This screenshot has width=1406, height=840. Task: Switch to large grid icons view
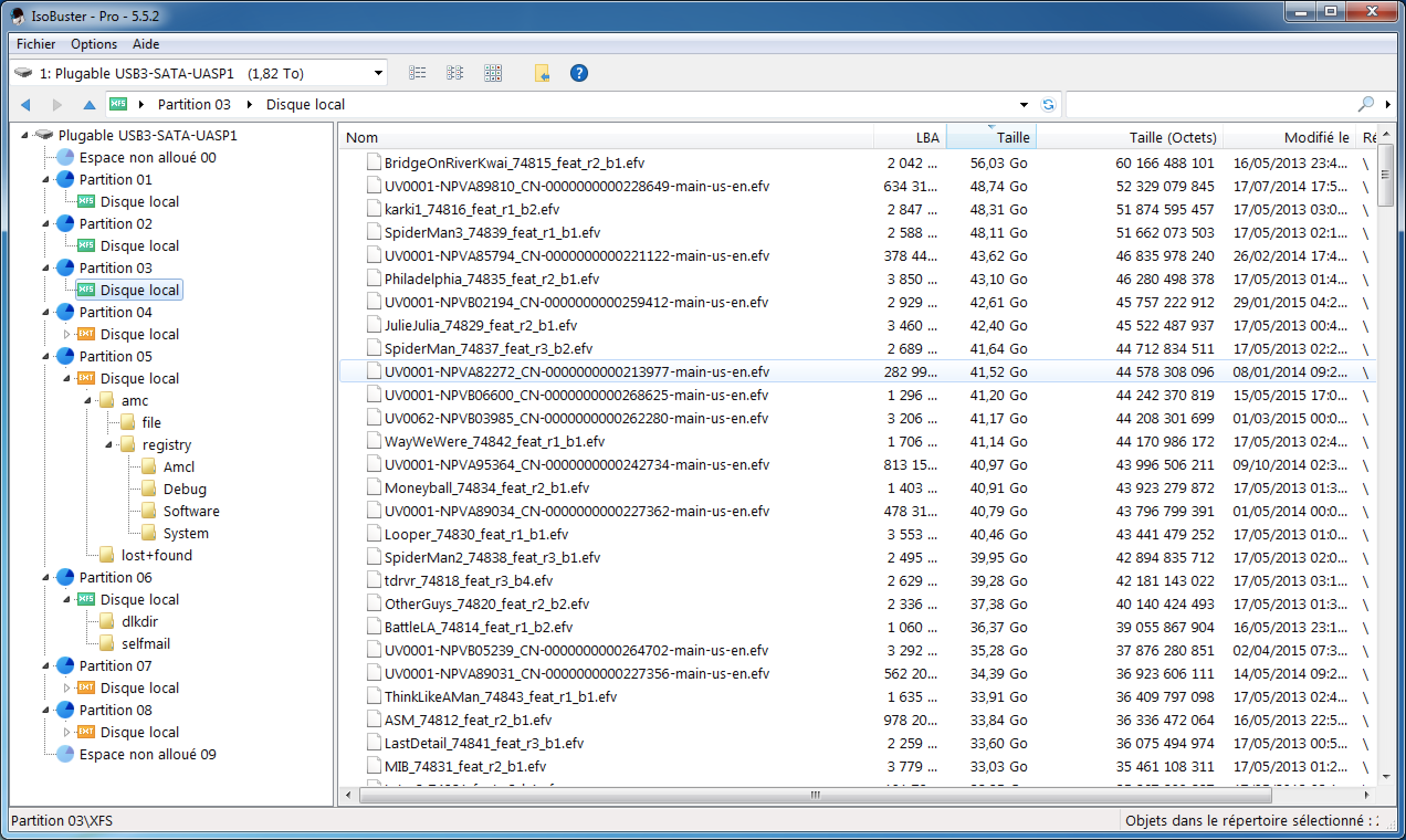point(492,73)
